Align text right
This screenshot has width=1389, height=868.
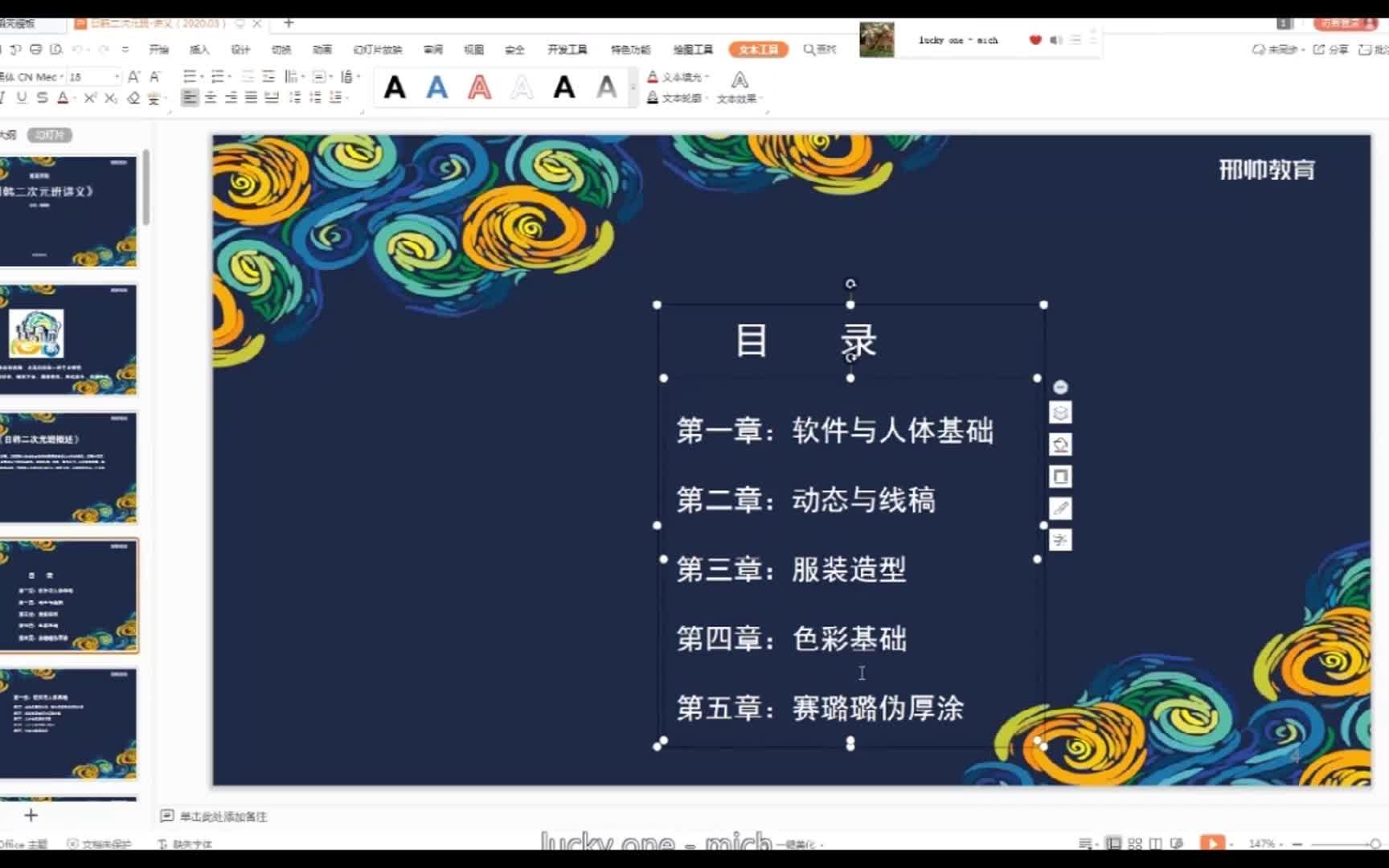pos(231,98)
